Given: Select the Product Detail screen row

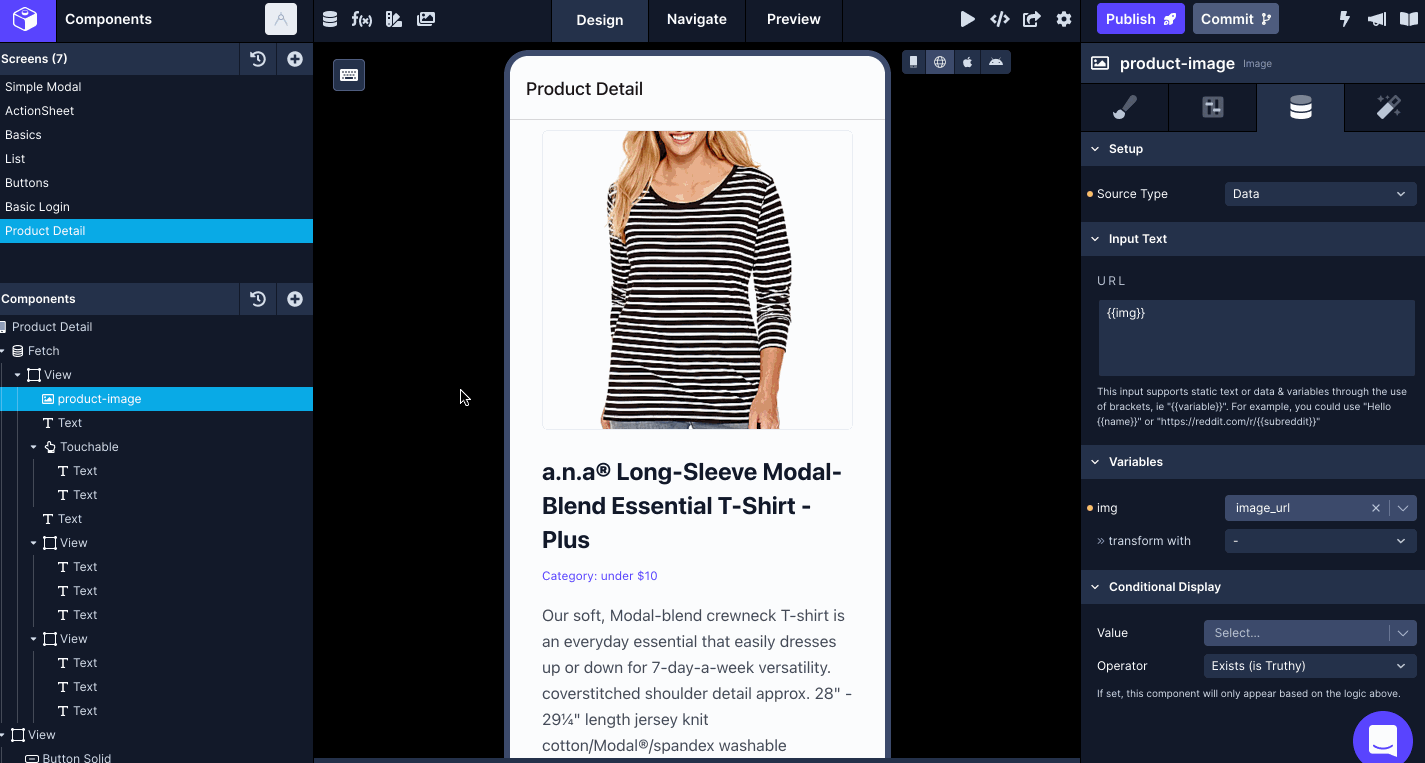Looking at the screenshot, I should tap(156, 231).
